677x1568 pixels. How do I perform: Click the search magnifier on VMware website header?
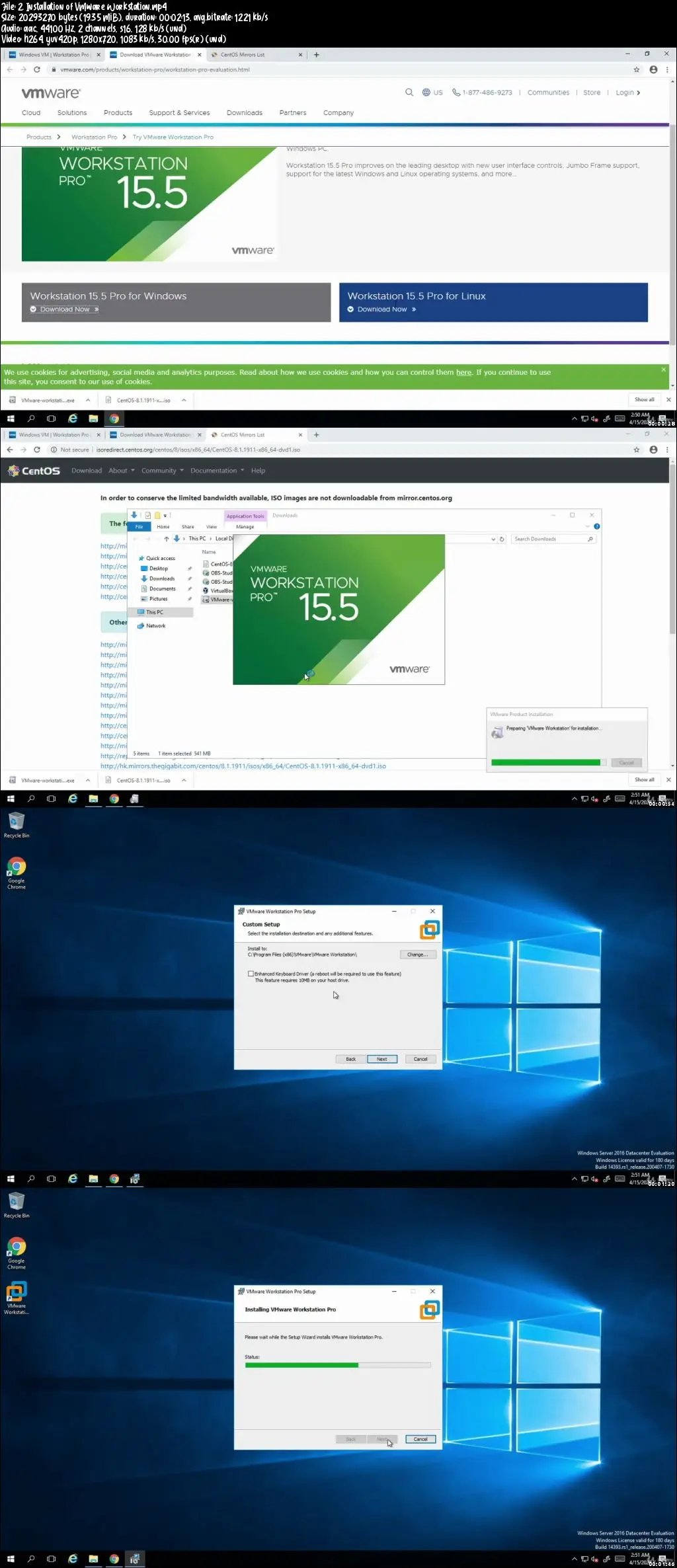409,93
